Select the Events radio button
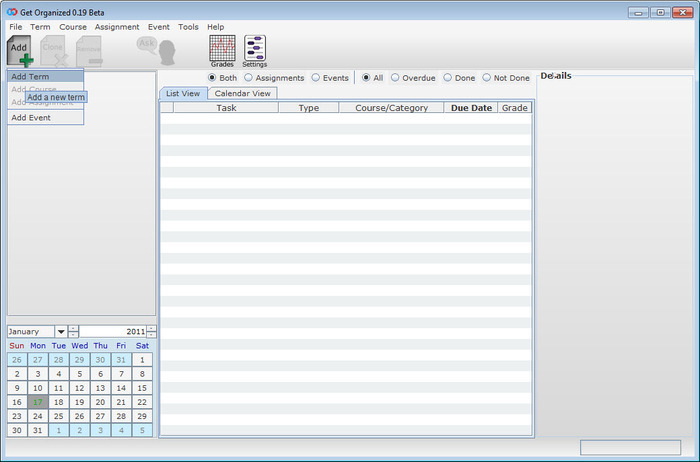Viewport: 700px width, 462px height. pyautogui.click(x=316, y=78)
